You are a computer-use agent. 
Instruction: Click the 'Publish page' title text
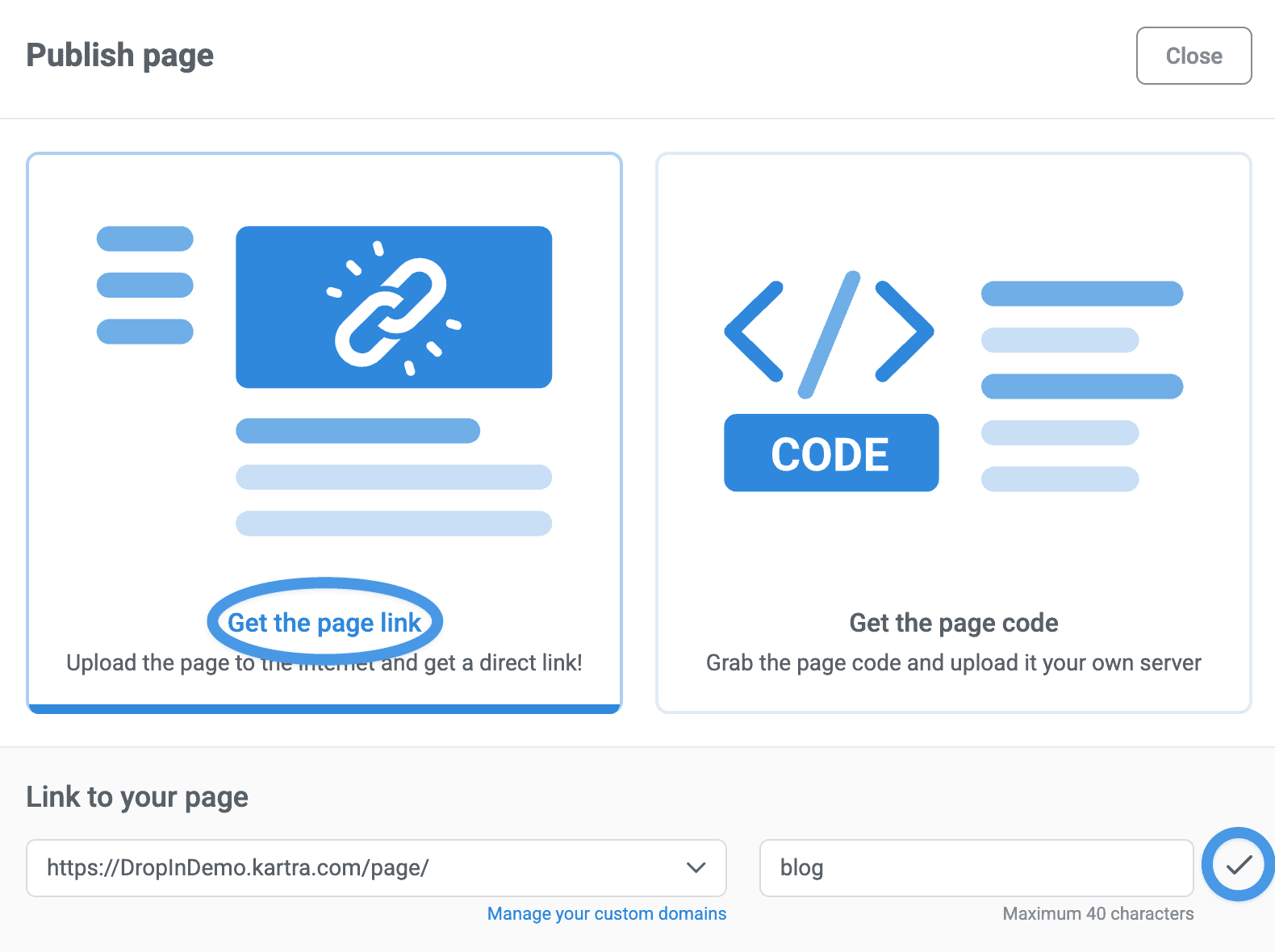pyautogui.click(x=120, y=56)
